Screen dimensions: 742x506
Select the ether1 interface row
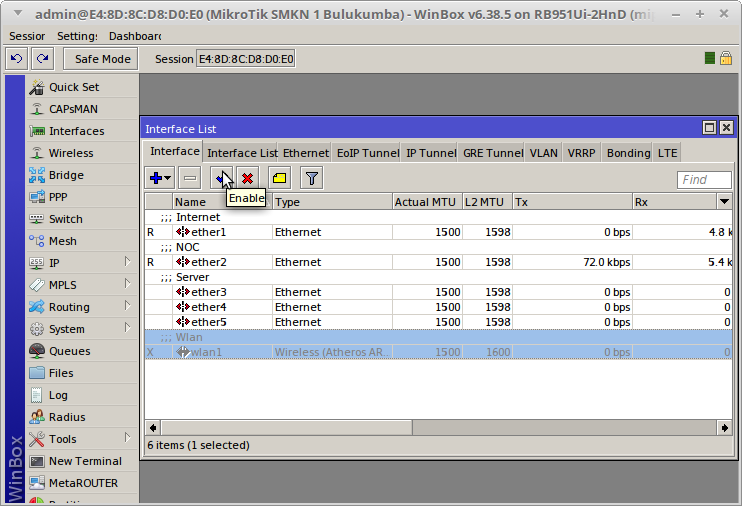pyautogui.click(x=438, y=232)
